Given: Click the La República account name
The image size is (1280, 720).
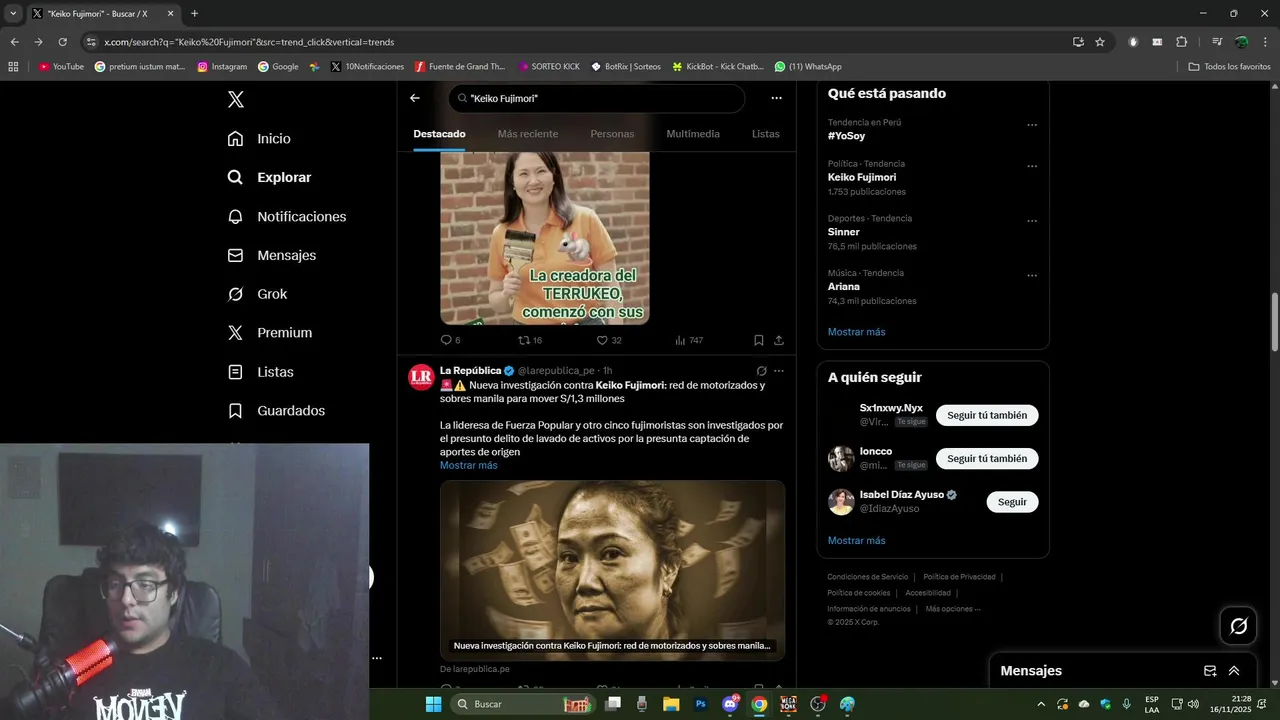Looking at the screenshot, I should 471,370.
